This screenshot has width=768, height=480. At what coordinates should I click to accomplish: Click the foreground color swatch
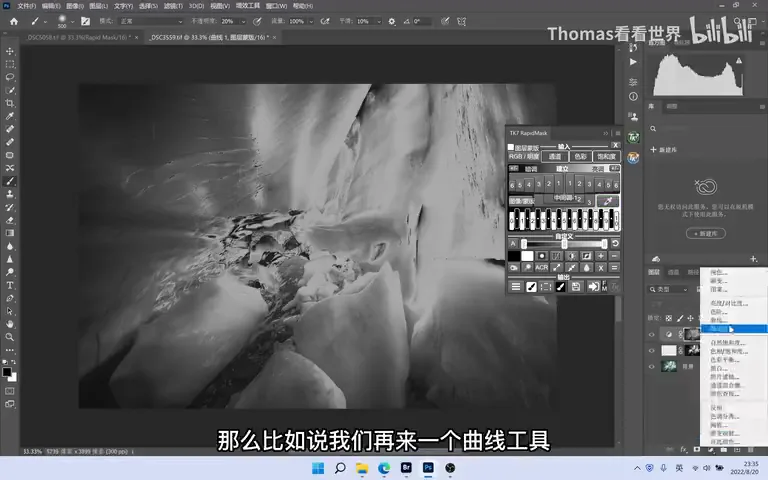[6, 372]
